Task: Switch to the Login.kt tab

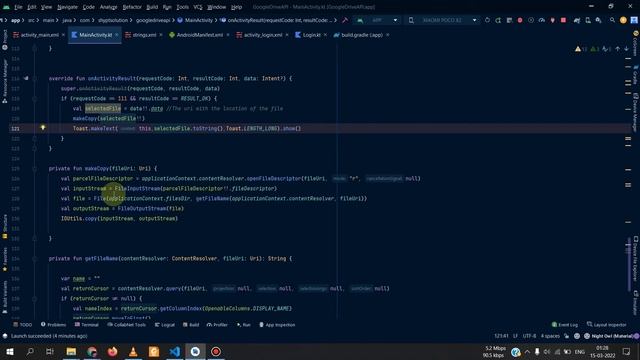Action: point(311,35)
